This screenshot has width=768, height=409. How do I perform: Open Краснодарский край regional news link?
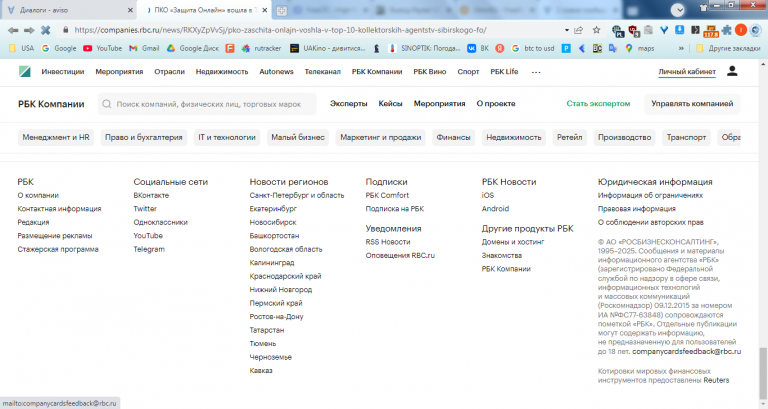coord(285,276)
